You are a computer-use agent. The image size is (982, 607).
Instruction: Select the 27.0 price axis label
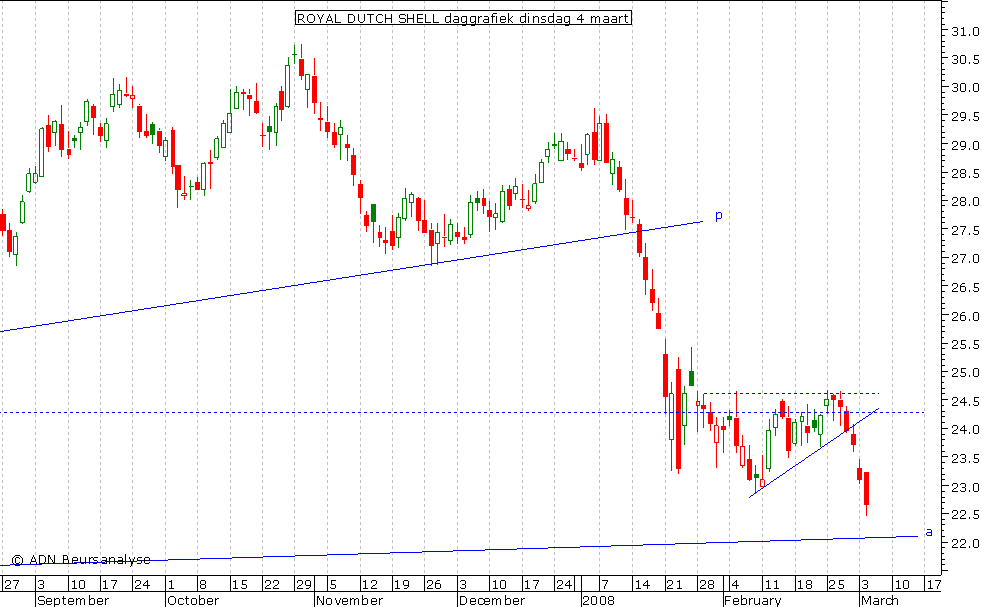pyautogui.click(x=964, y=259)
